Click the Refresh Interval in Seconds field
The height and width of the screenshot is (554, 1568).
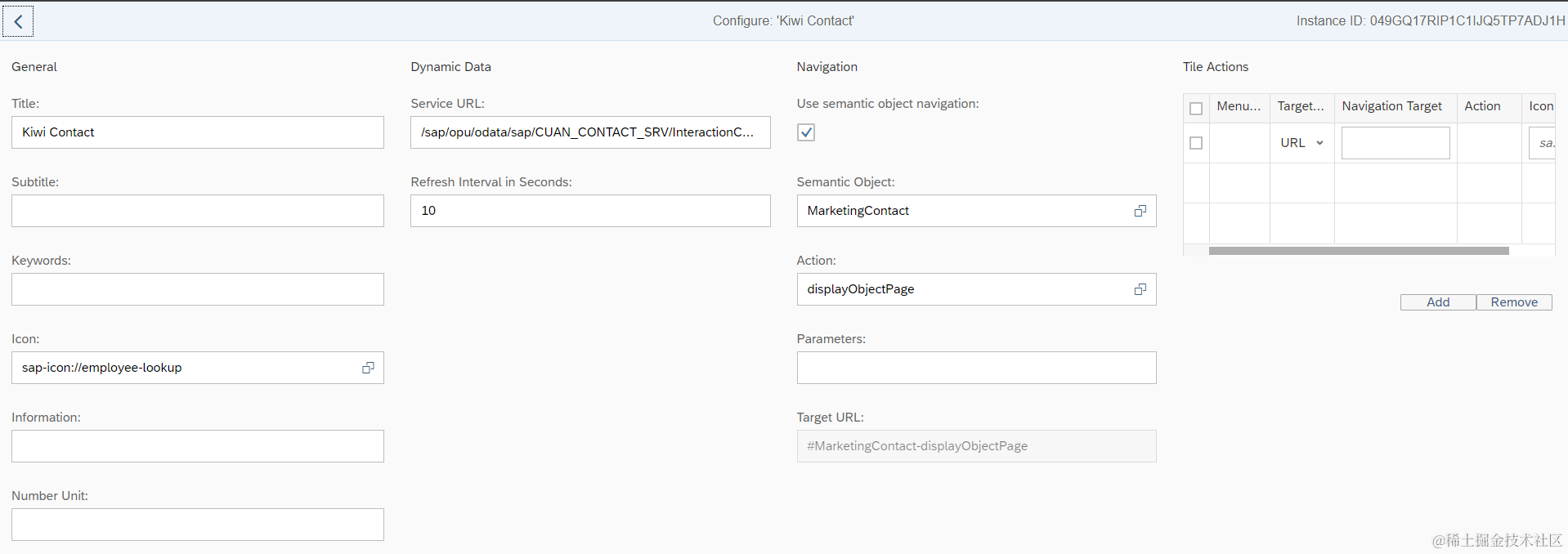(590, 211)
